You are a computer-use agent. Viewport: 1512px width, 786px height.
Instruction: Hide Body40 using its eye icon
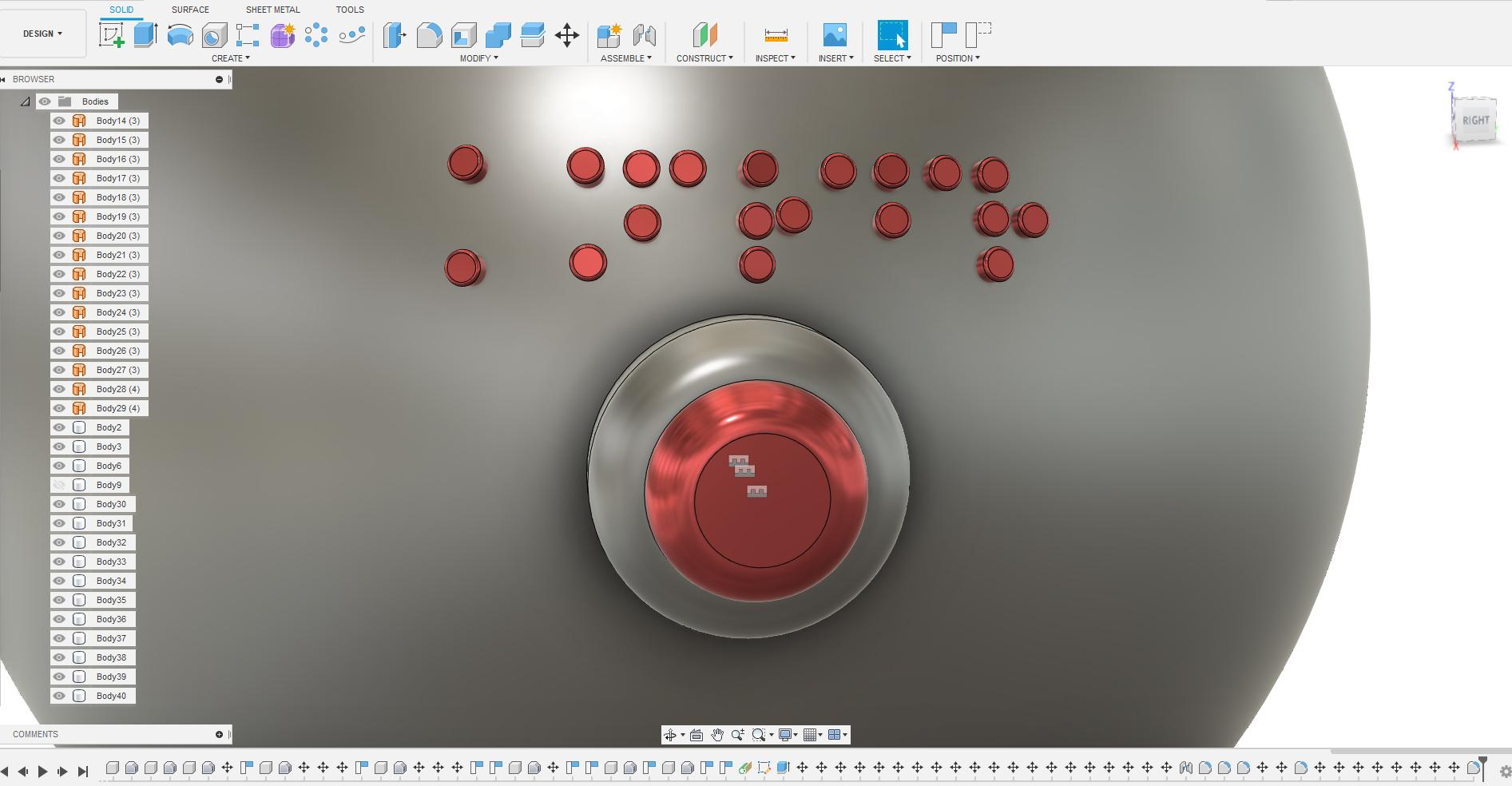tap(59, 696)
